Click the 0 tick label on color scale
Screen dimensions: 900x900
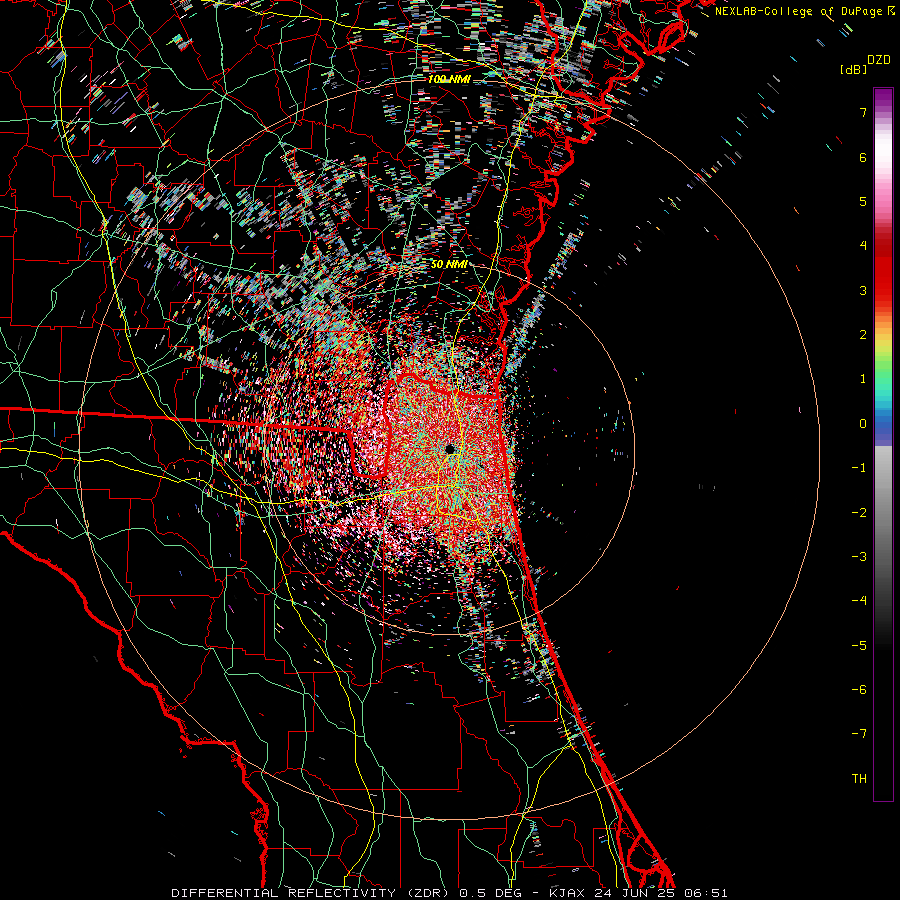click(863, 424)
